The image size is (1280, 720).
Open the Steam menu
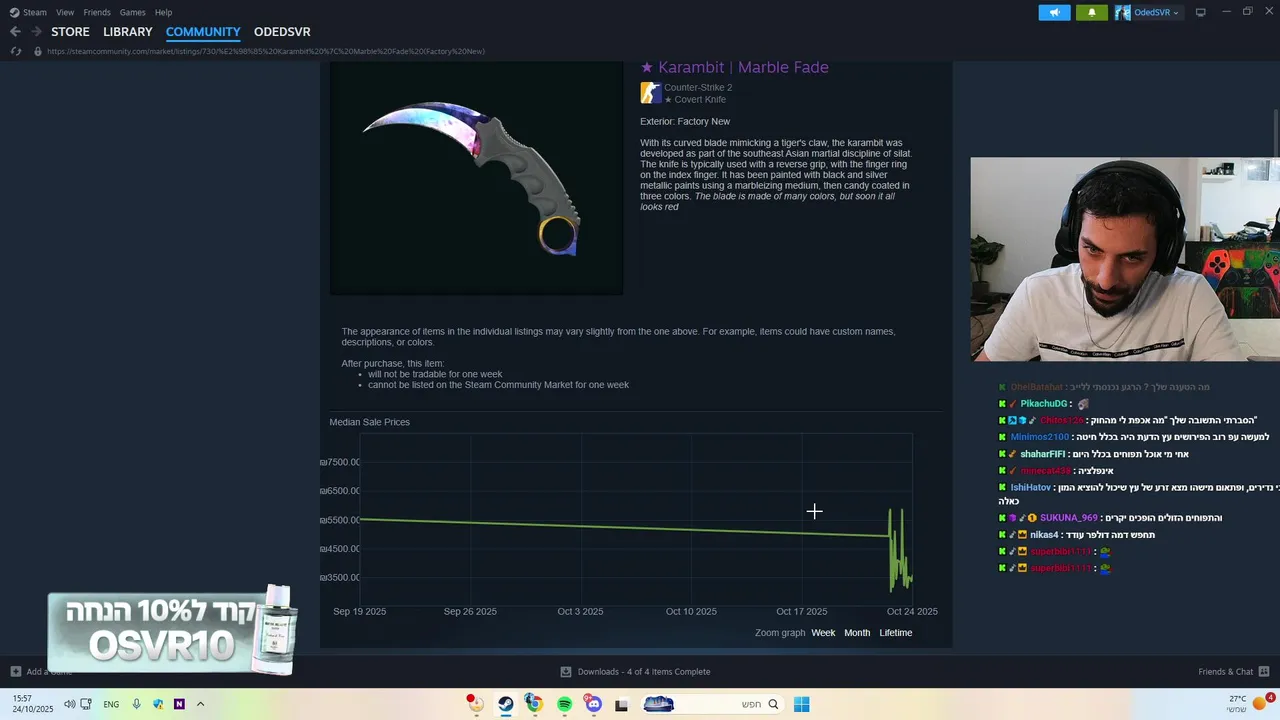click(35, 12)
